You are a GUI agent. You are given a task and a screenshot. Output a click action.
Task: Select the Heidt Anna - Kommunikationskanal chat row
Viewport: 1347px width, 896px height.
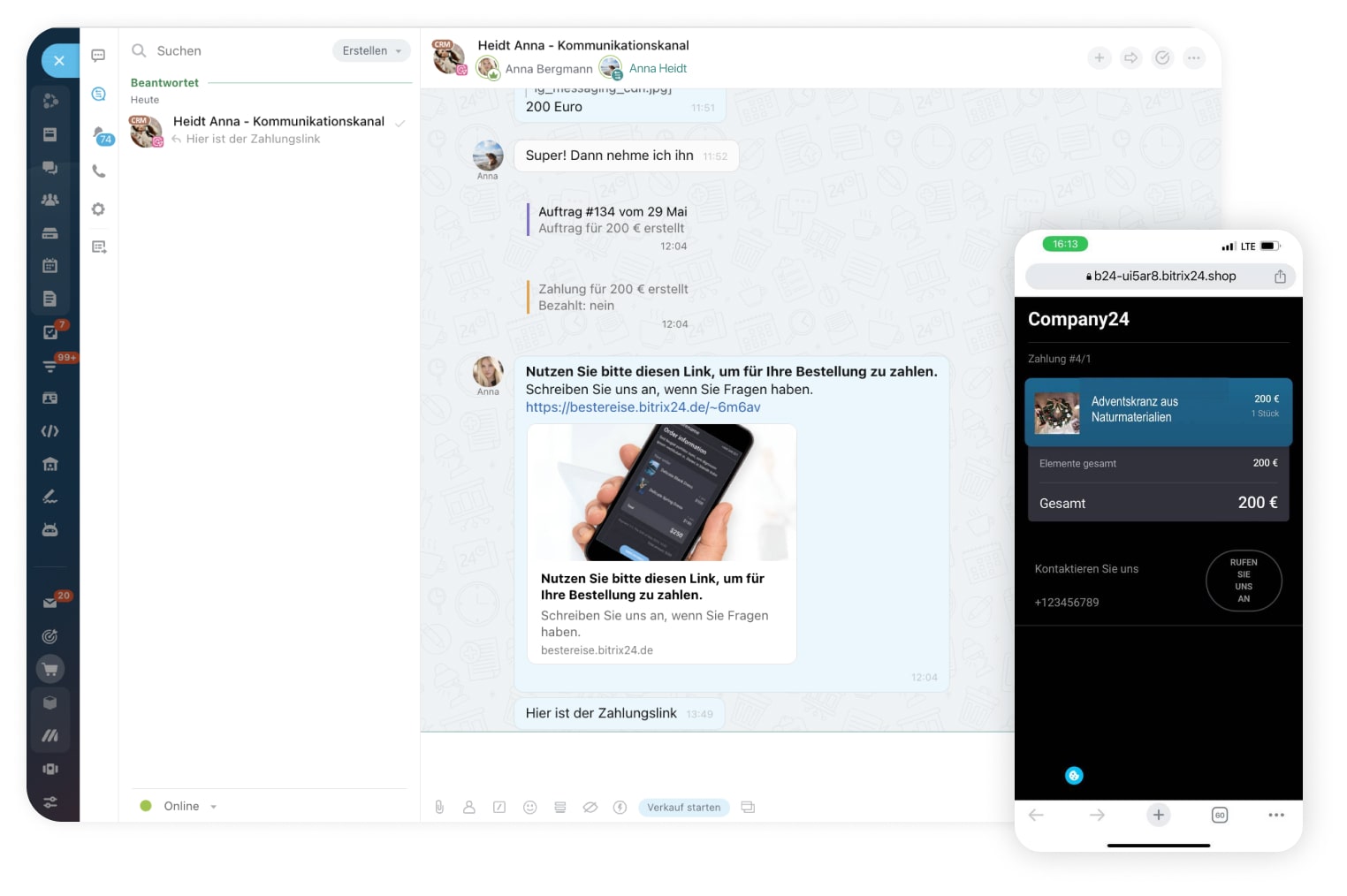pyautogui.click(x=270, y=130)
